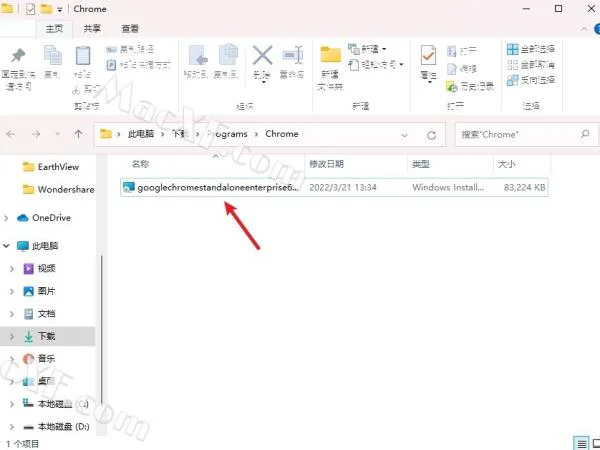Go up one folder level
The height and width of the screenshot is (450, 600).
click(x=78, y=134)
